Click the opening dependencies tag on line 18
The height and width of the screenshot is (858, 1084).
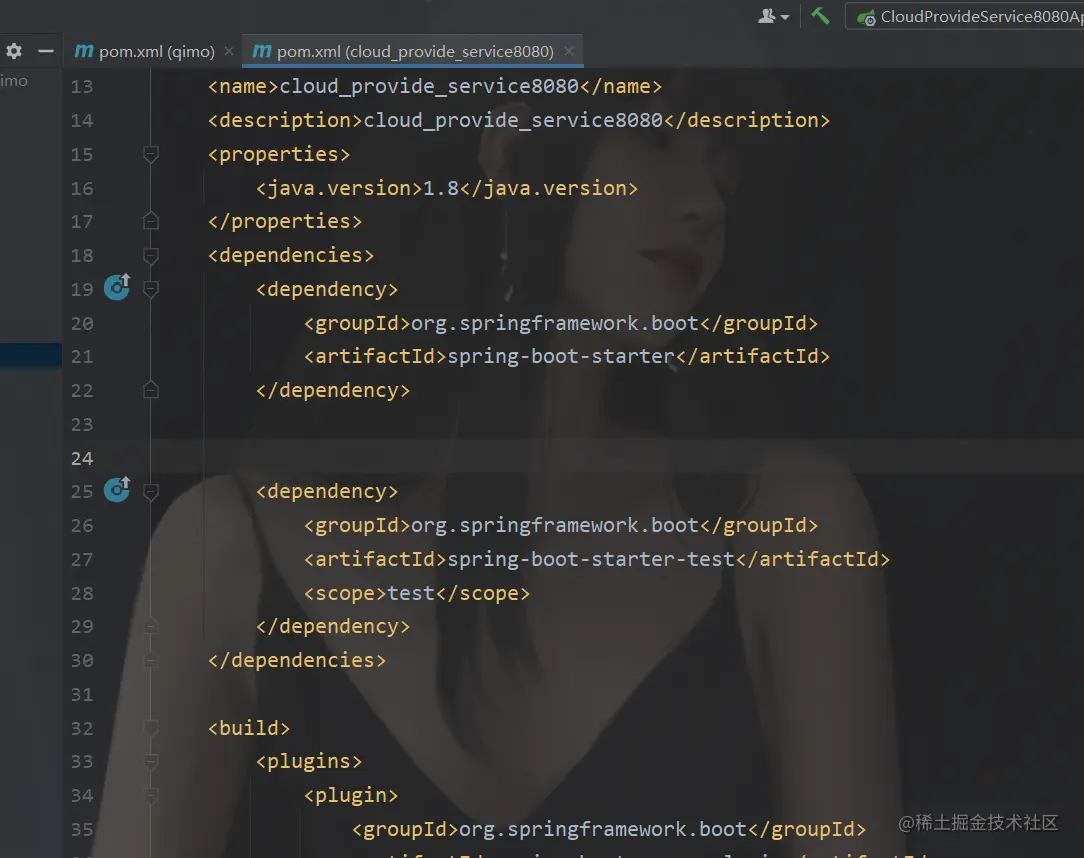[x=291, y=256]
